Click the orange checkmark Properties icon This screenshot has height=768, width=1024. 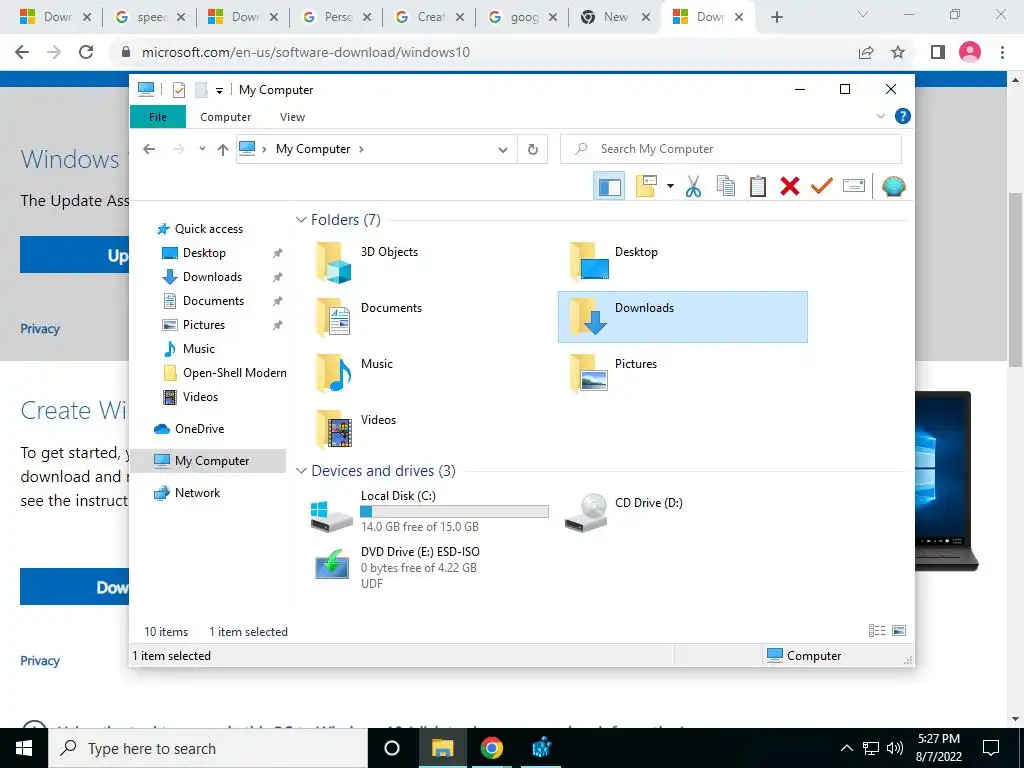tap(822, 187)
